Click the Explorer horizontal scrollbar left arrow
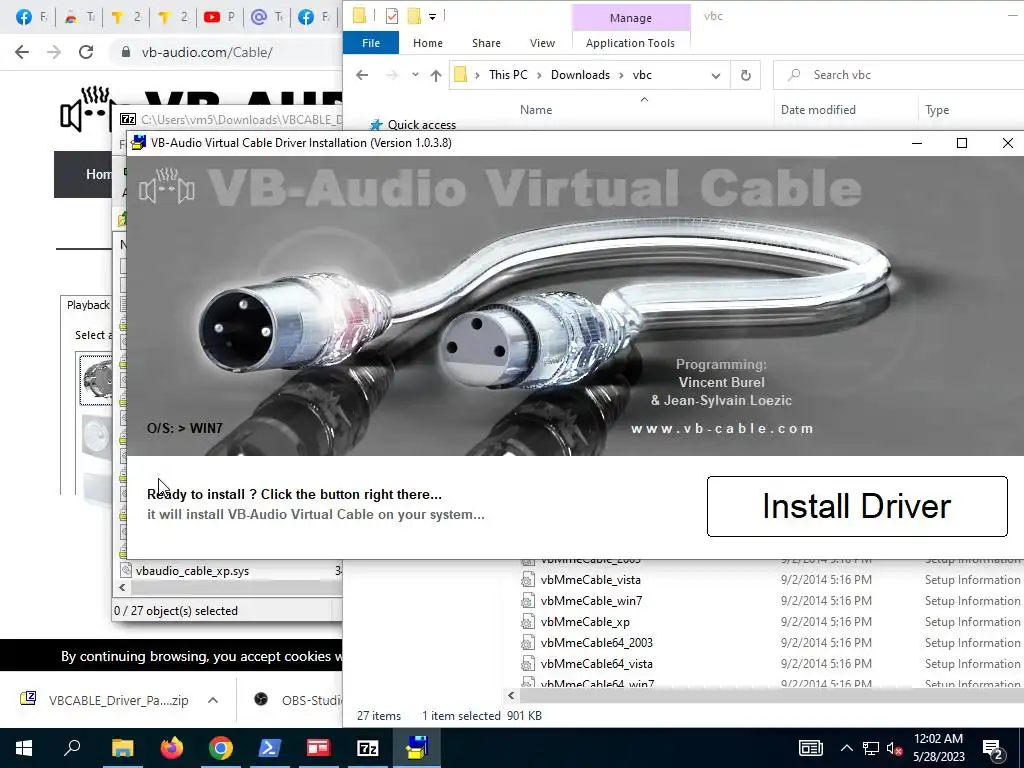The height and width of the screenshot is (768, 1024). (x=511, y=696)
